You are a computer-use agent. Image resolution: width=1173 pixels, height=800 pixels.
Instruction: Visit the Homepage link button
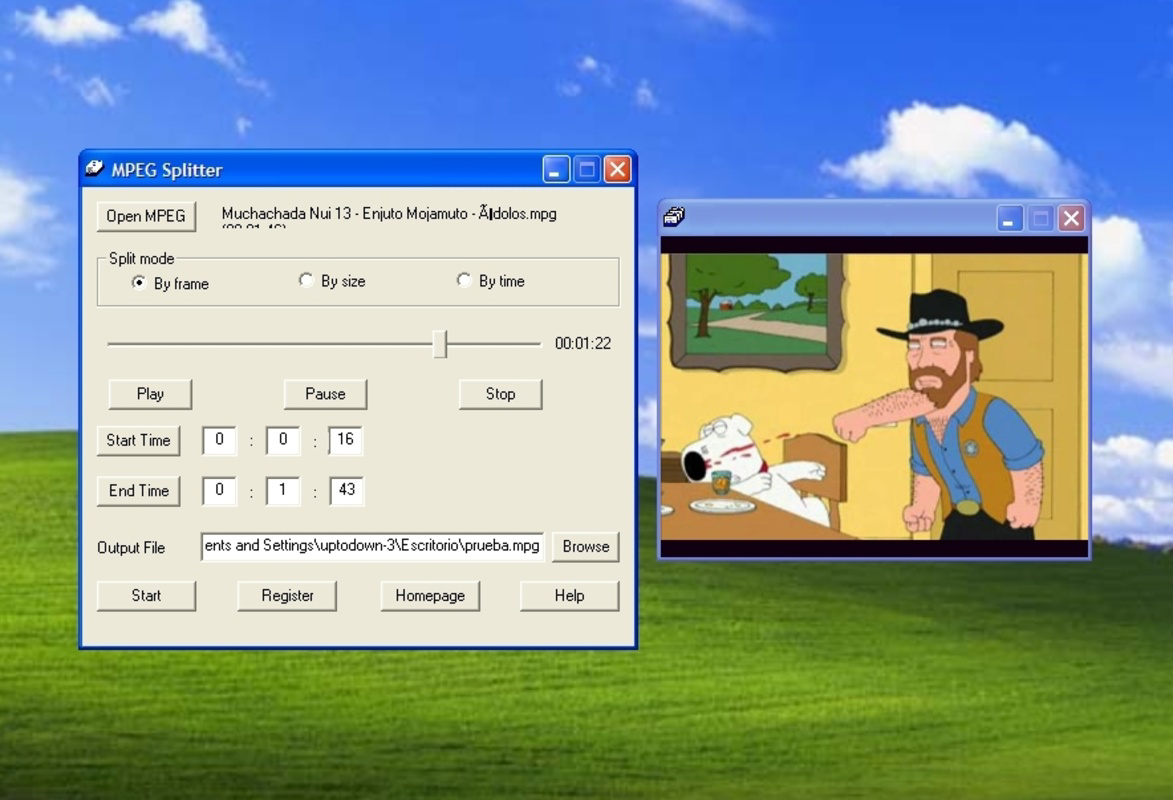pyautogui.click(x=430, y=596)
